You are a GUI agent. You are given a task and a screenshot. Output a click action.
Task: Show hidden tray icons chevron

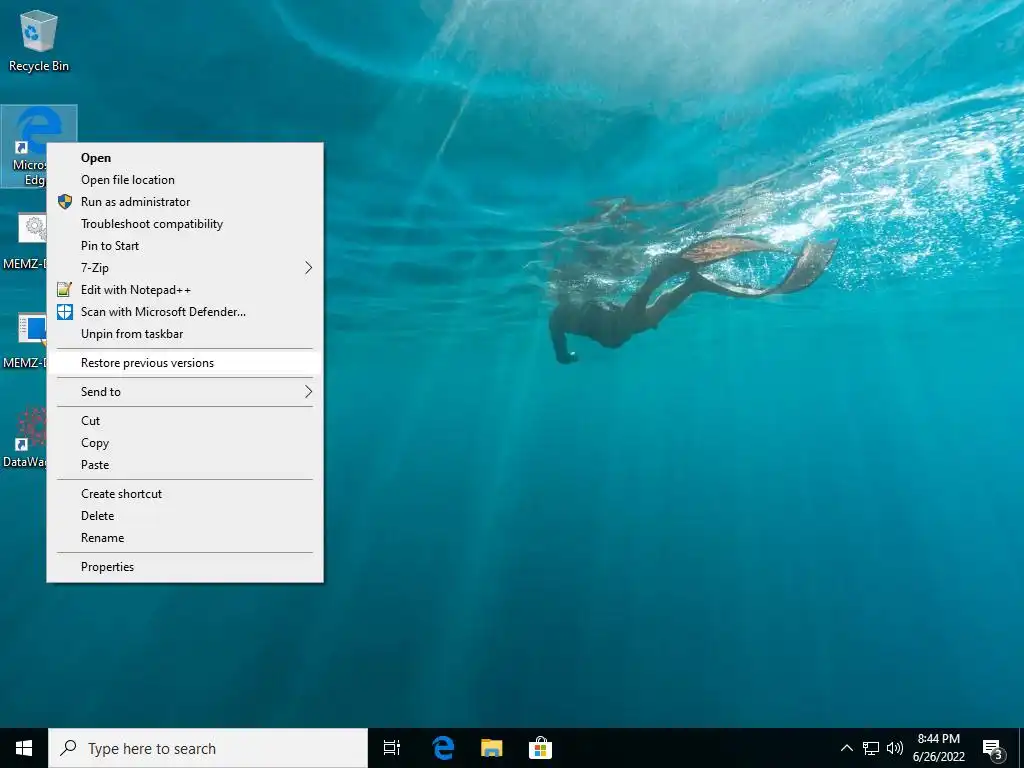pyautogui.click(x=846, y=748)
